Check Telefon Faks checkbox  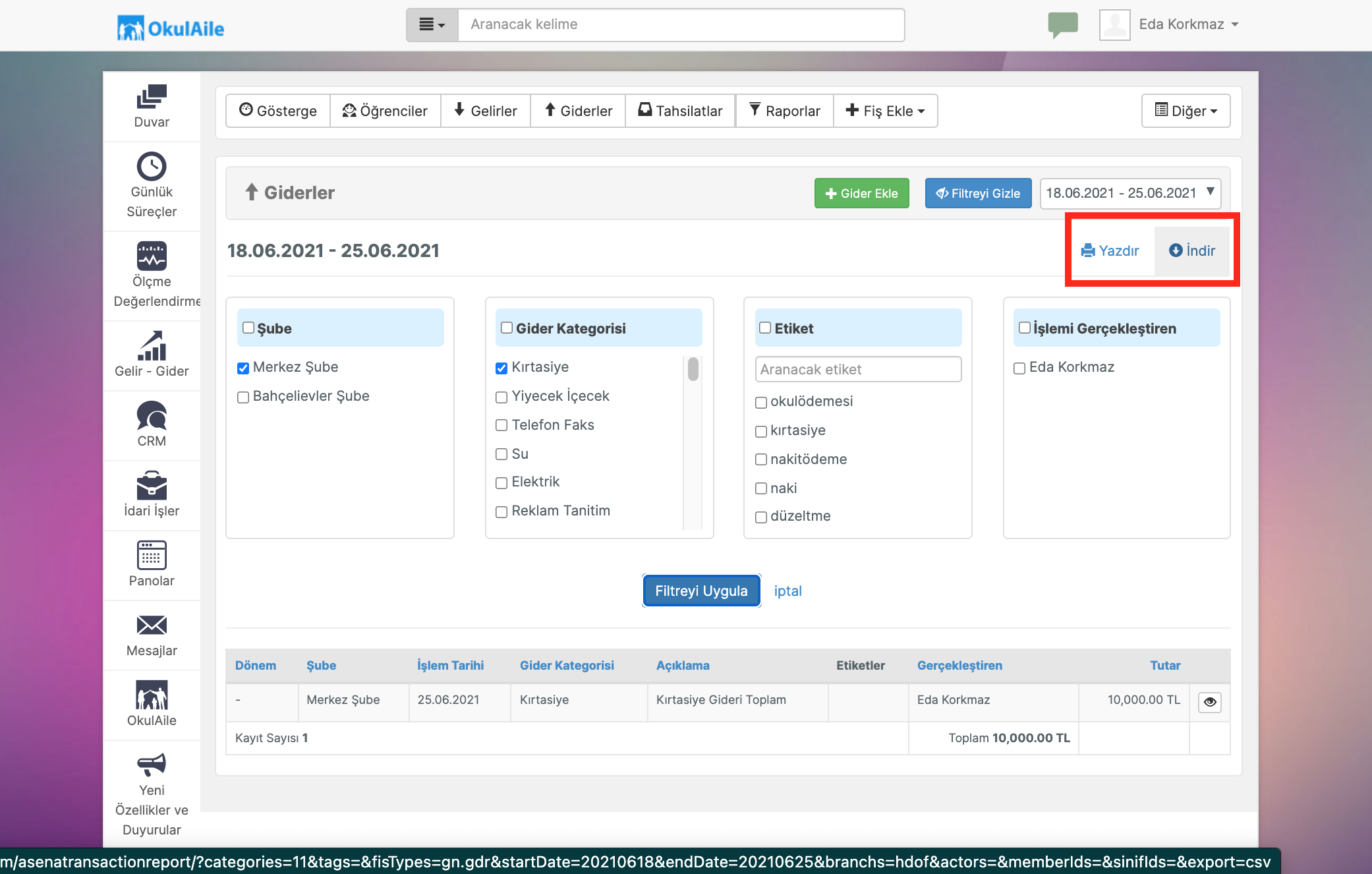(x=501, y=425)
